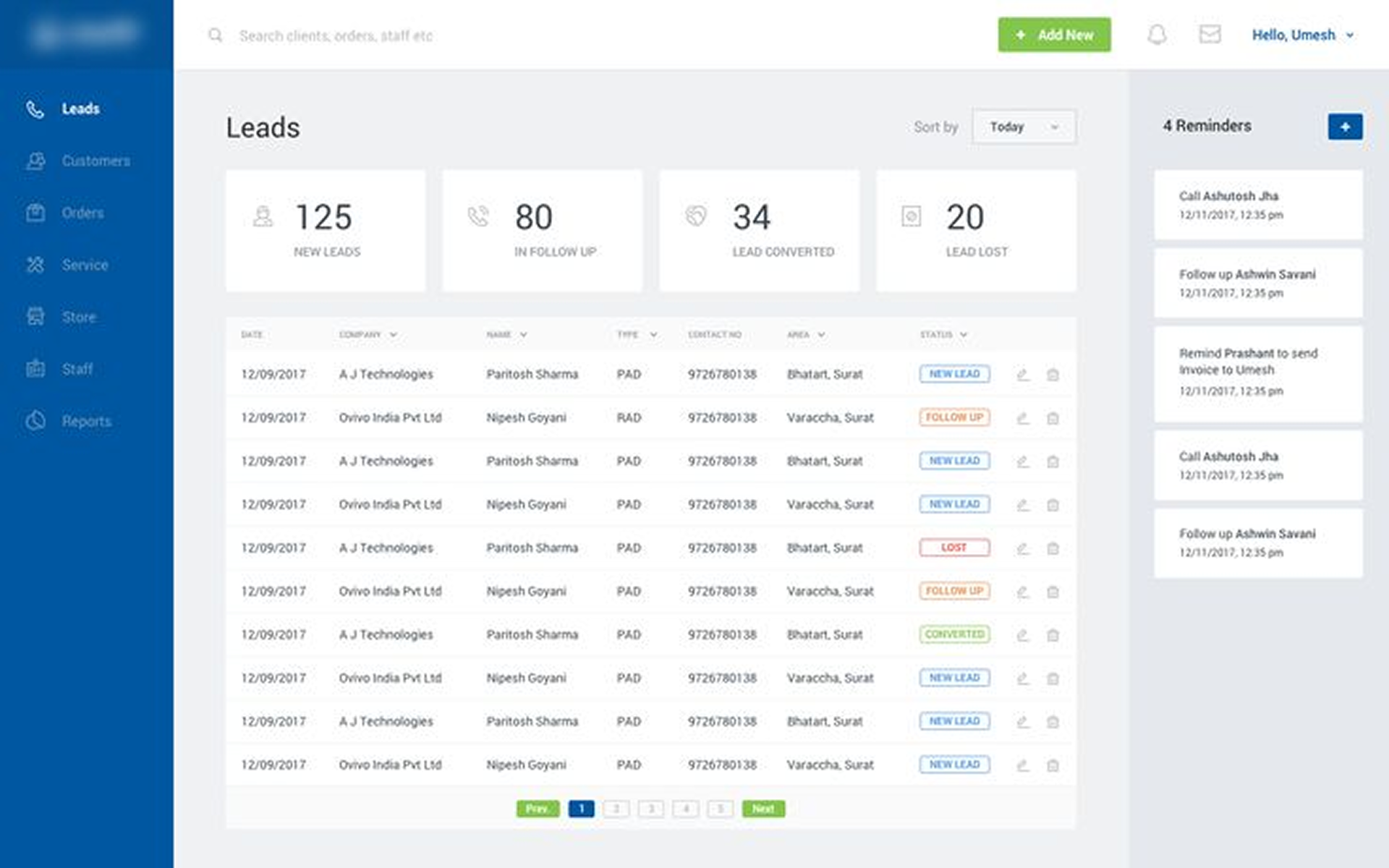The width and height of the screenshot is (1389, 868).
Task: Open the Service section wrench icon
Action: click(35, 265)
